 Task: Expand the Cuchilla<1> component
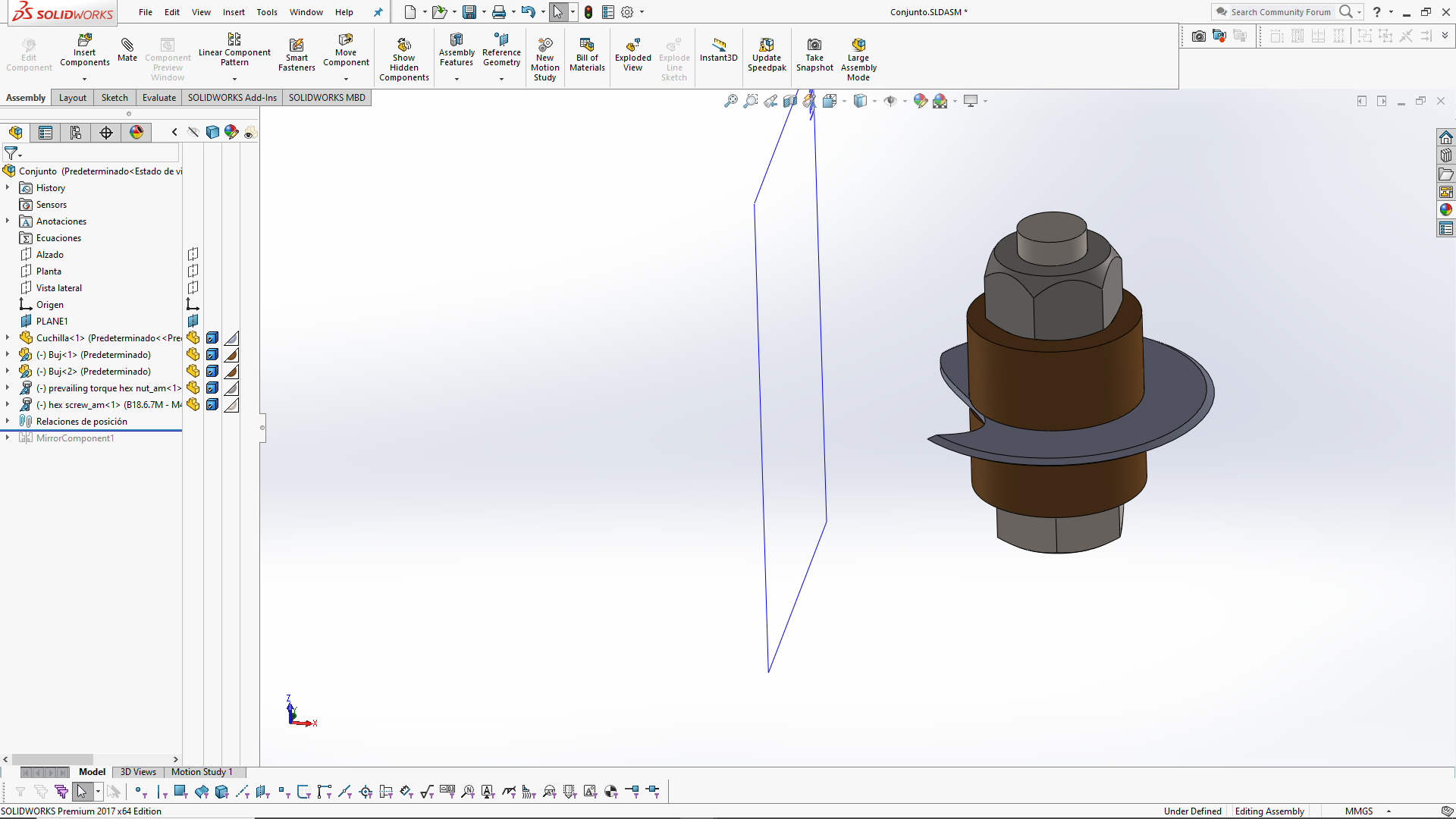[x=7, y=337]
